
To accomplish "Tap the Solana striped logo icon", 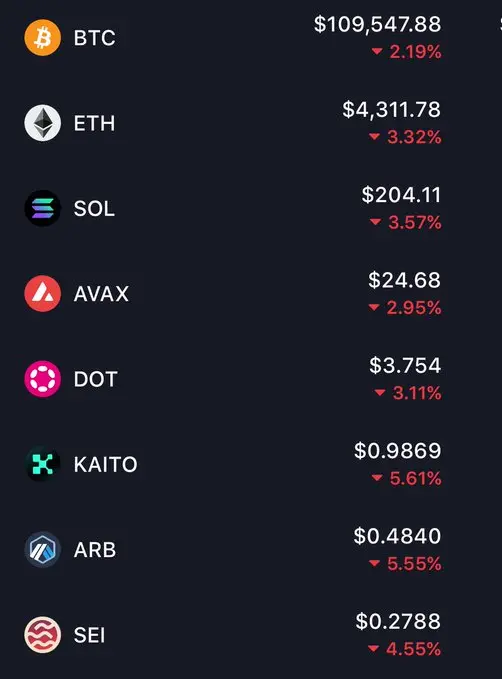I will (x=42, y=208).
